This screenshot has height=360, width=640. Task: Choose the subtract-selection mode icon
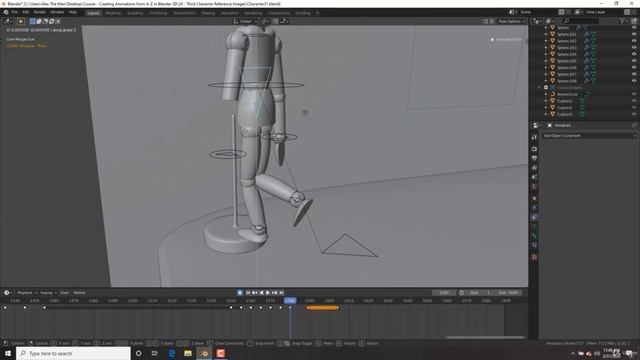[x=45, y=21]
